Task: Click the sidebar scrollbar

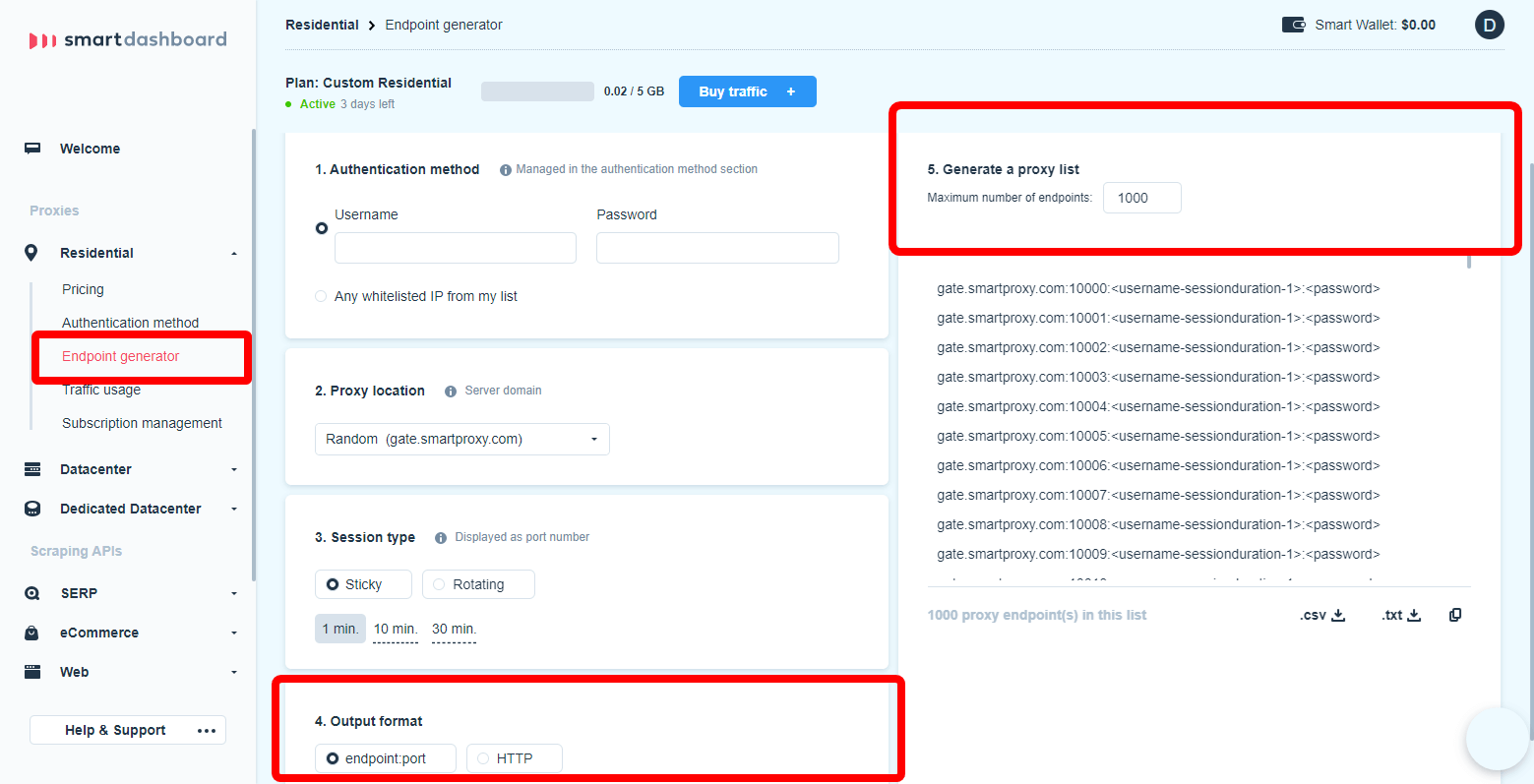Action: (254, 354)
